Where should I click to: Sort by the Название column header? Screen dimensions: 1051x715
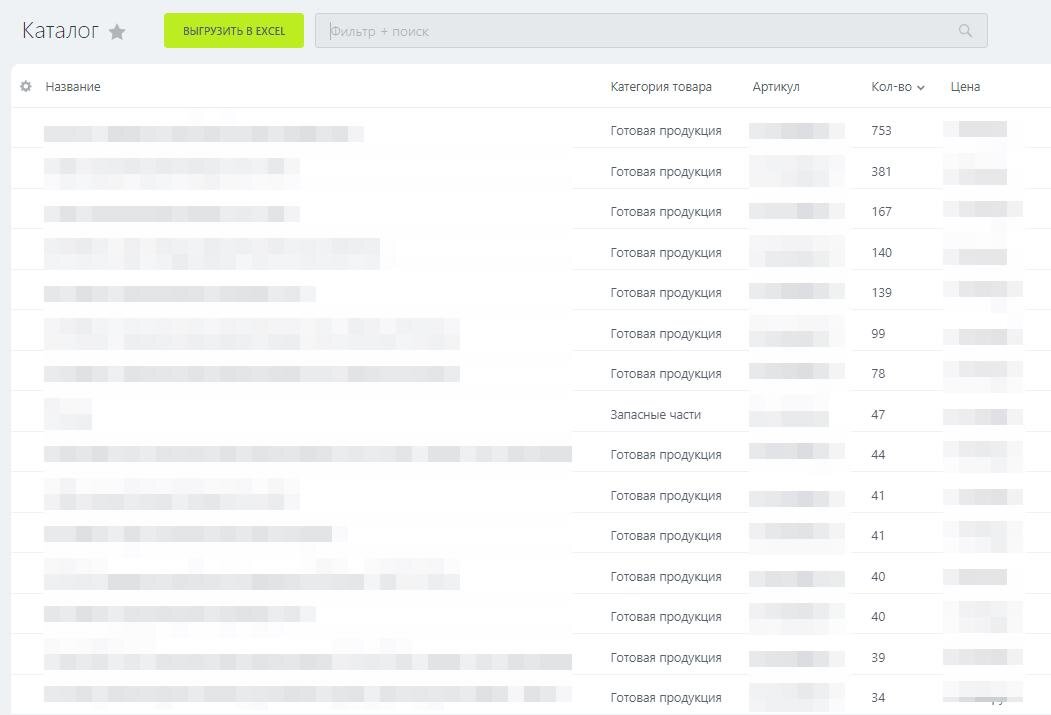click(73, 86)
